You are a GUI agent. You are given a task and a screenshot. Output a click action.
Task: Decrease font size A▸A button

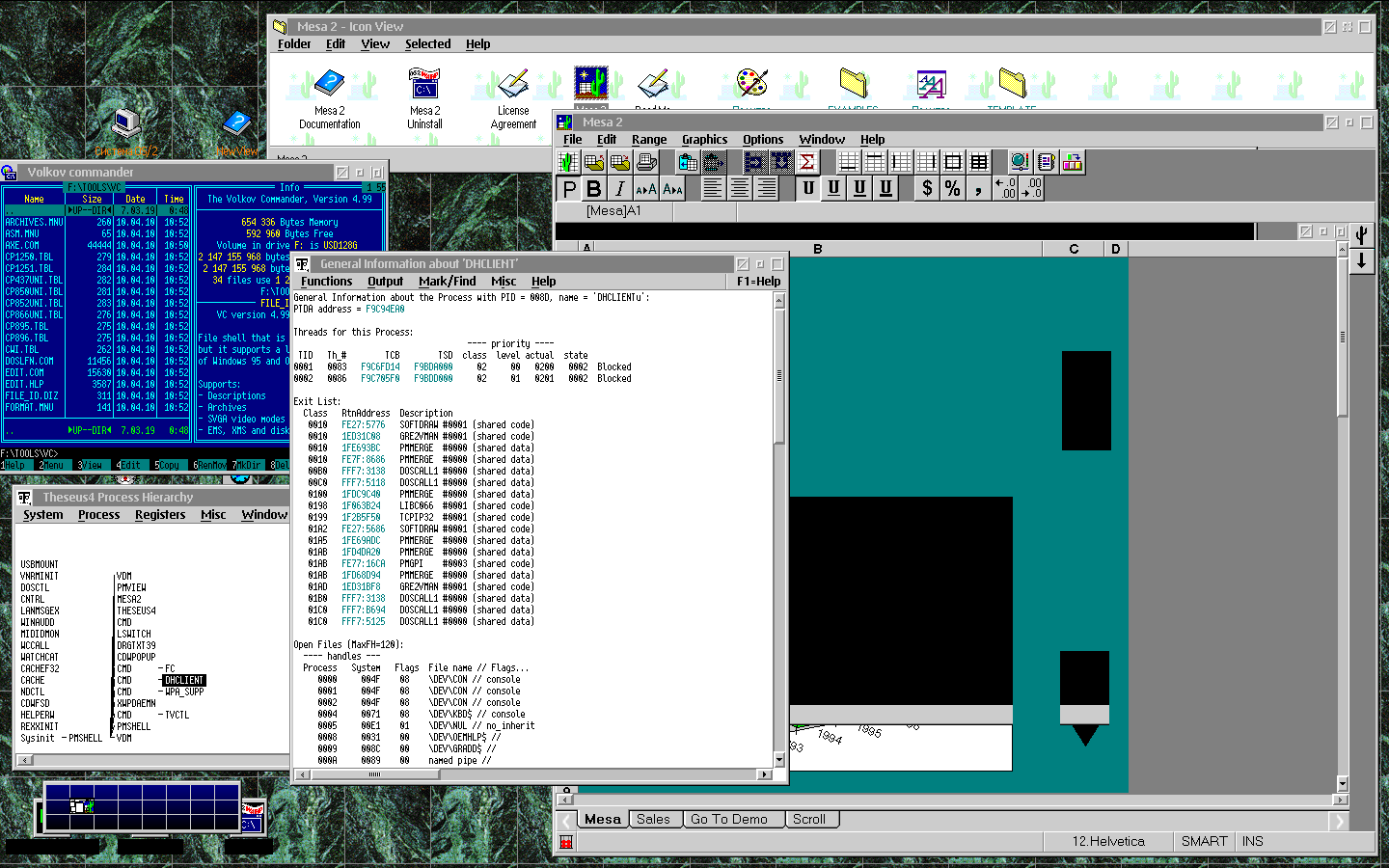672,189
